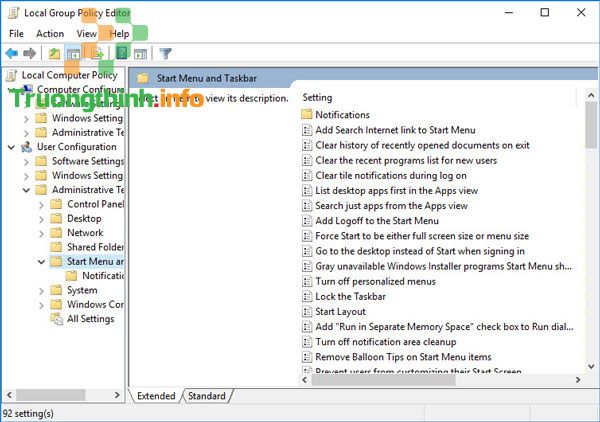Click the Back arrow toolbar icon

(x=11, y=53)
